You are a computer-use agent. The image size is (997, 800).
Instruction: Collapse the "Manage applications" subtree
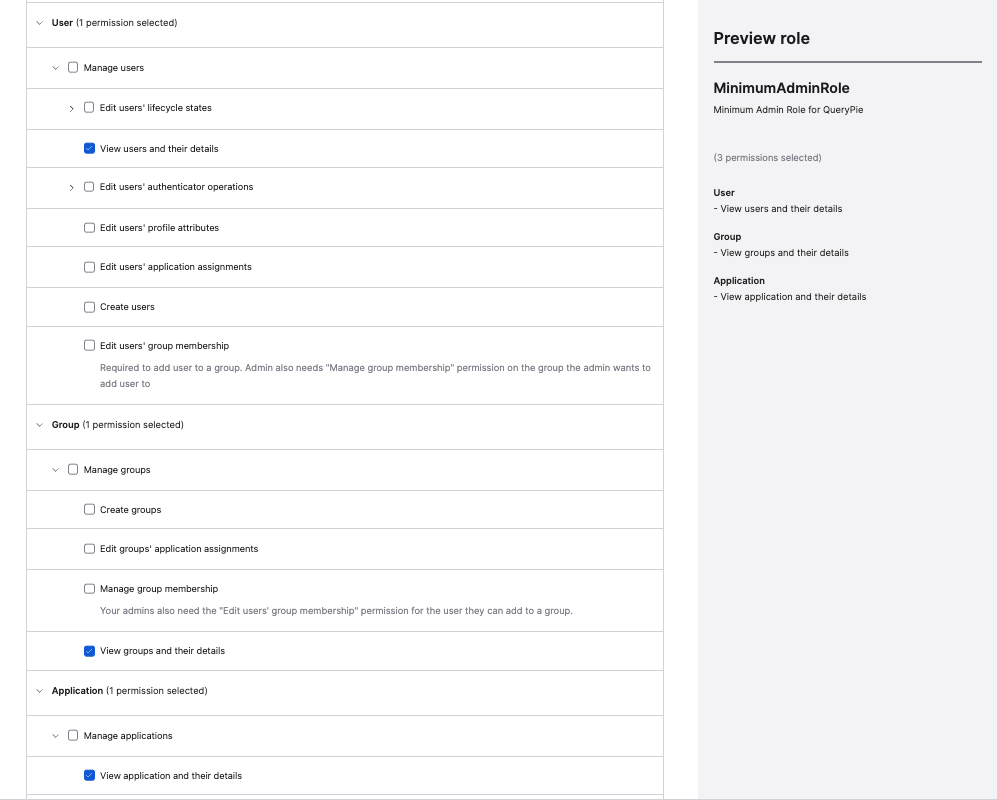point(56,735)
